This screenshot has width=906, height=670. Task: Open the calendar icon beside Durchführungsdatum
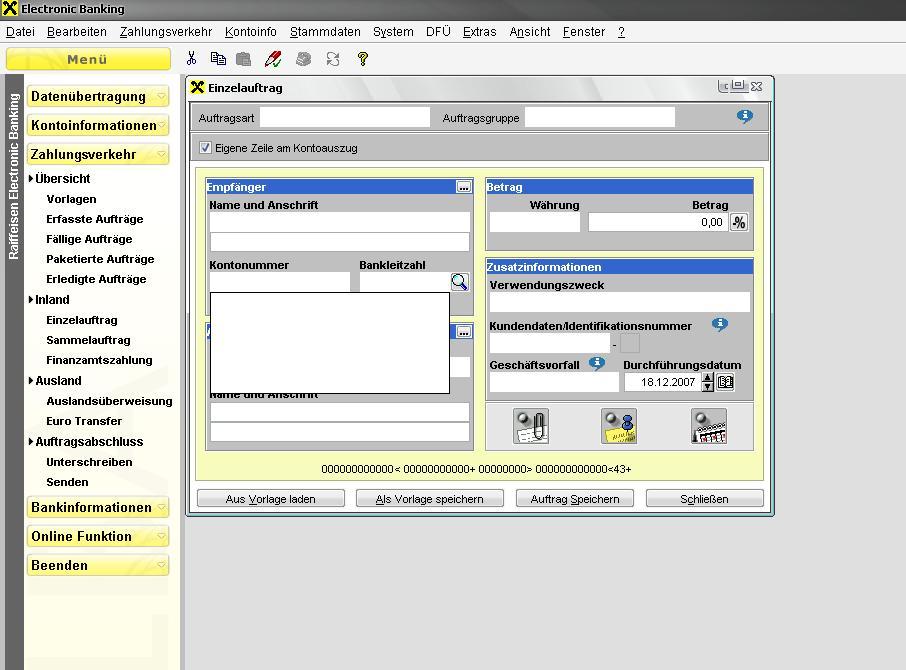(x=726, y=382)
